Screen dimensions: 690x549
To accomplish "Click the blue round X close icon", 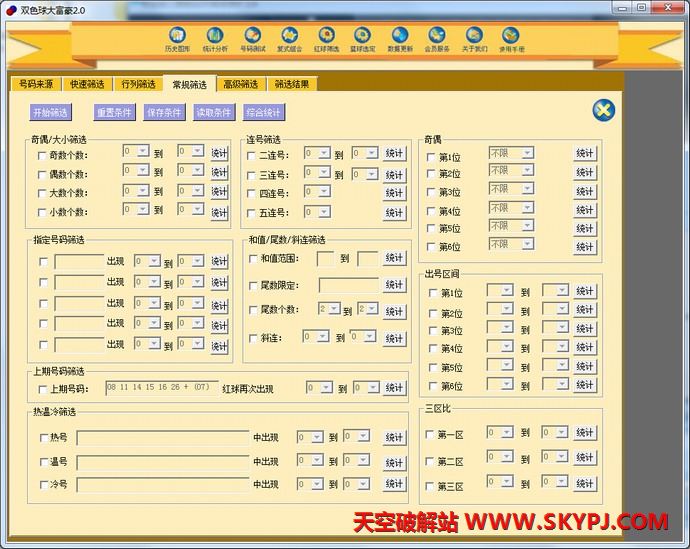I will 603,110.
